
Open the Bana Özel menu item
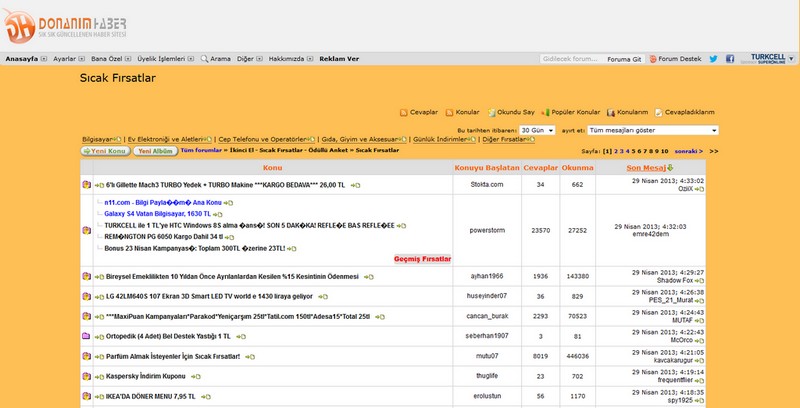coord(107,59)
